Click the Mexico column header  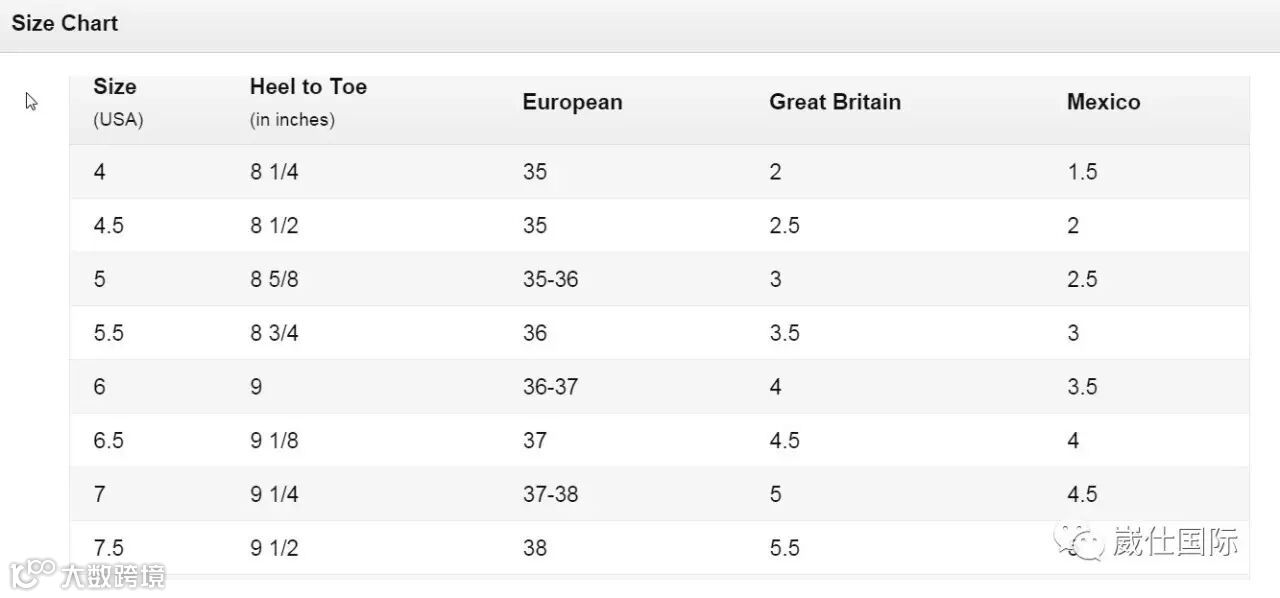click(1103, 102)
